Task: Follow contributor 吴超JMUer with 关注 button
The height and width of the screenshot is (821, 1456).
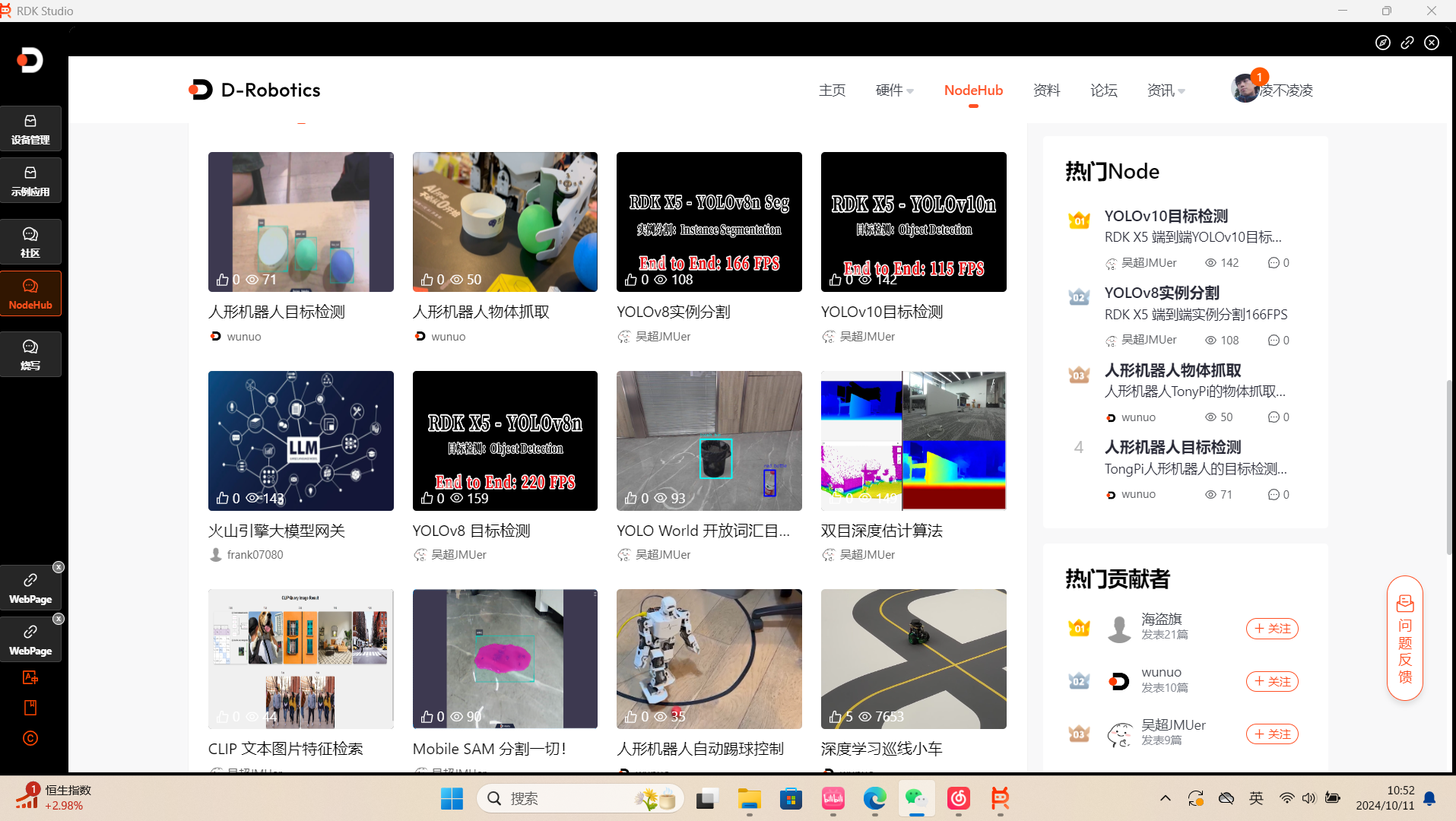Action: pos(1272,734)
